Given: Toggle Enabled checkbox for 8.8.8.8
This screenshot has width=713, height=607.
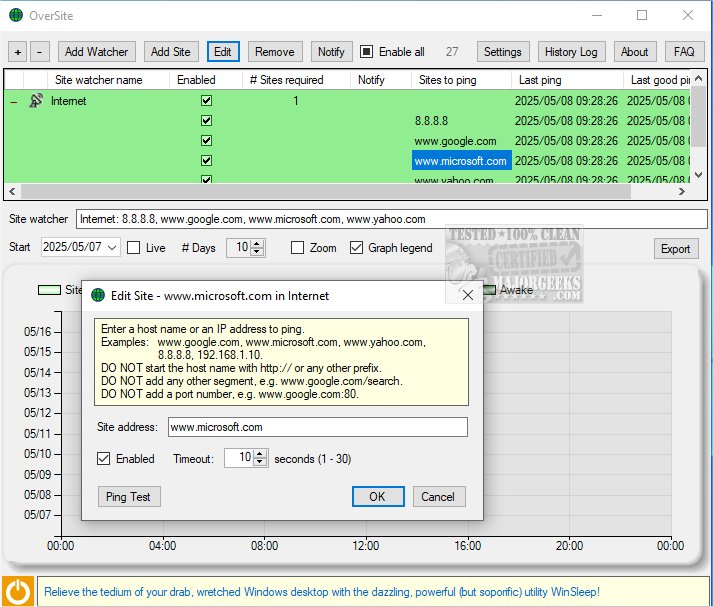Looking at the screenshot, I should click(206, 120).
